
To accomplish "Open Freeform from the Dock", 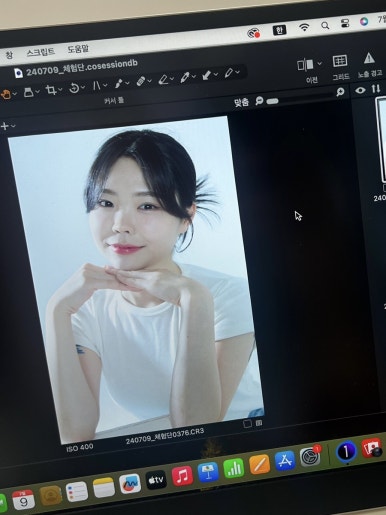I will [130, 484].
